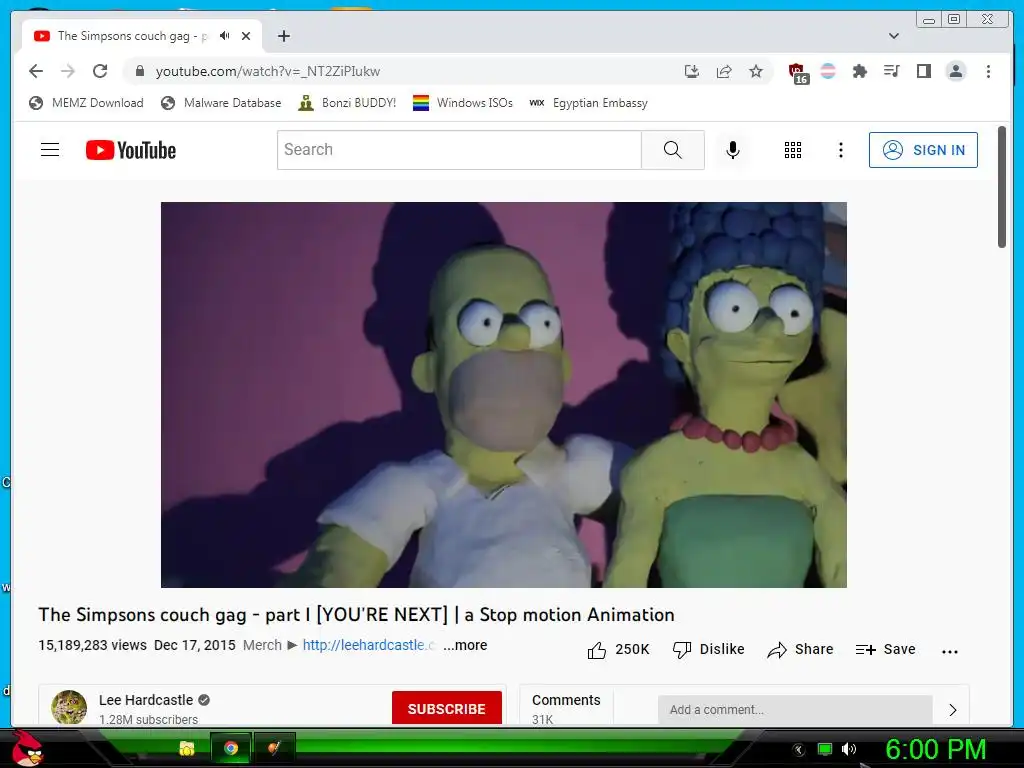Go back to the previous page
This screenshot has height=768, width=1024.
click(x=36, y=71)
